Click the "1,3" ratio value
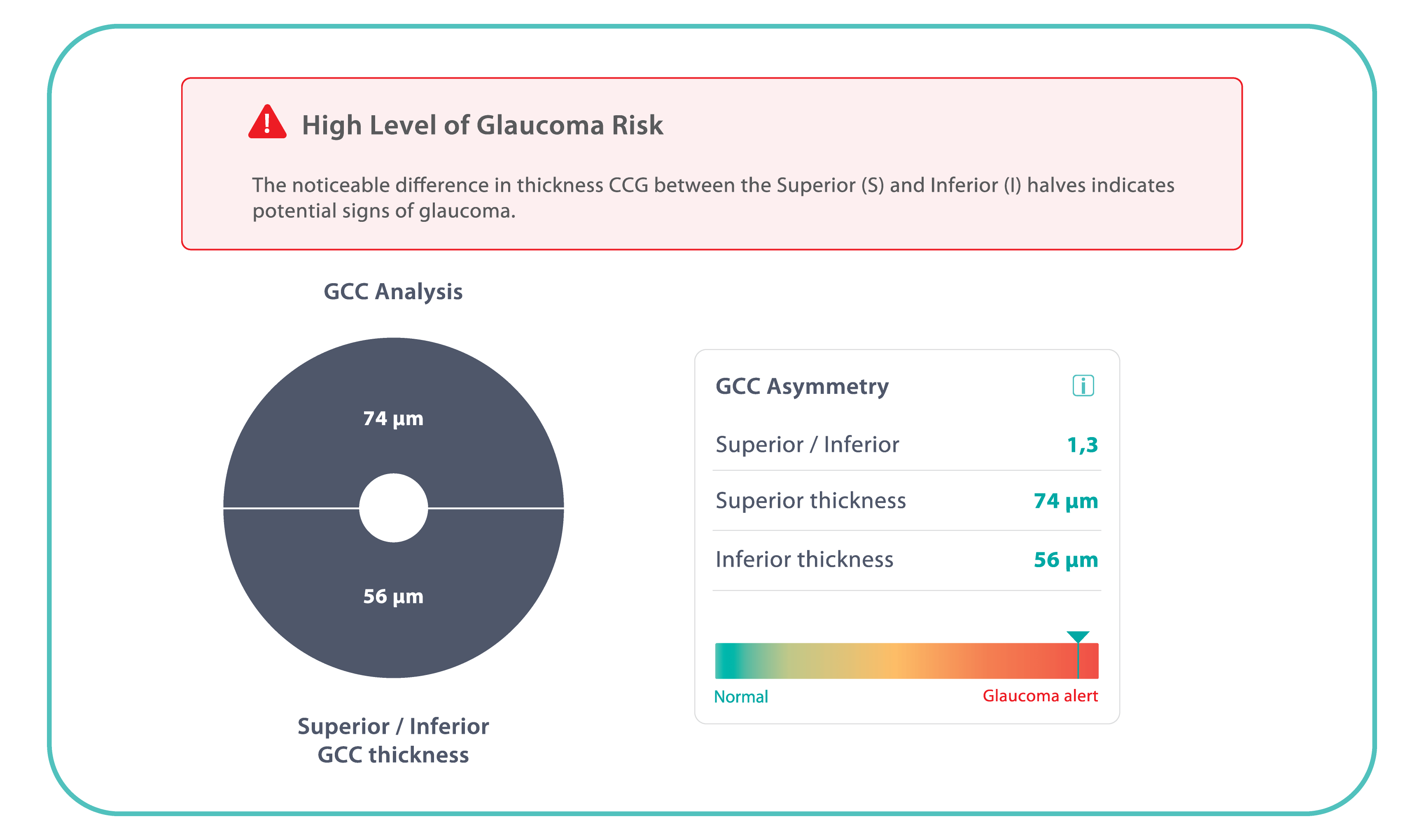 point(1082,445)
